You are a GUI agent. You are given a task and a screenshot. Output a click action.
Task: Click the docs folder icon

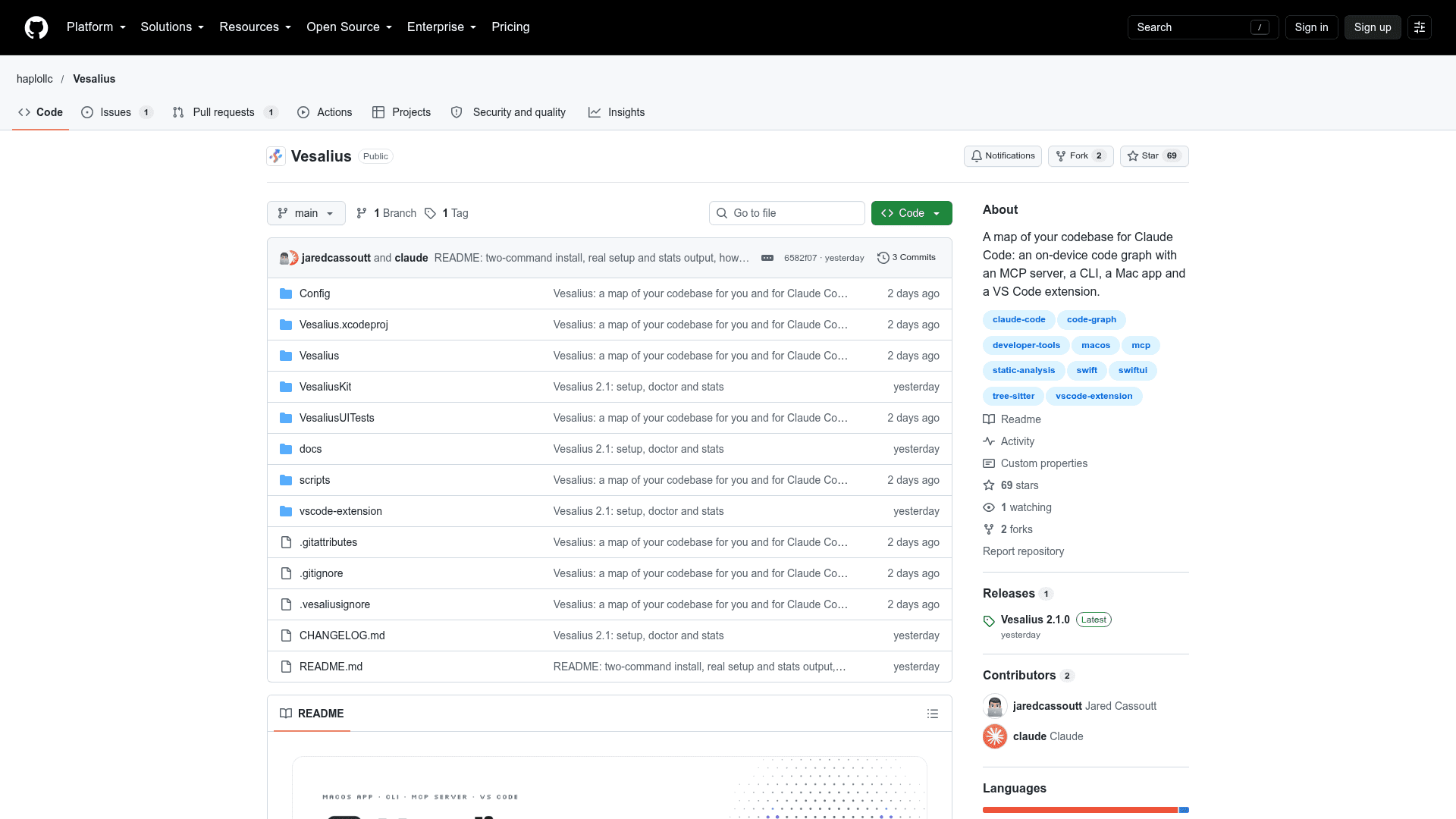click(286, 449)
